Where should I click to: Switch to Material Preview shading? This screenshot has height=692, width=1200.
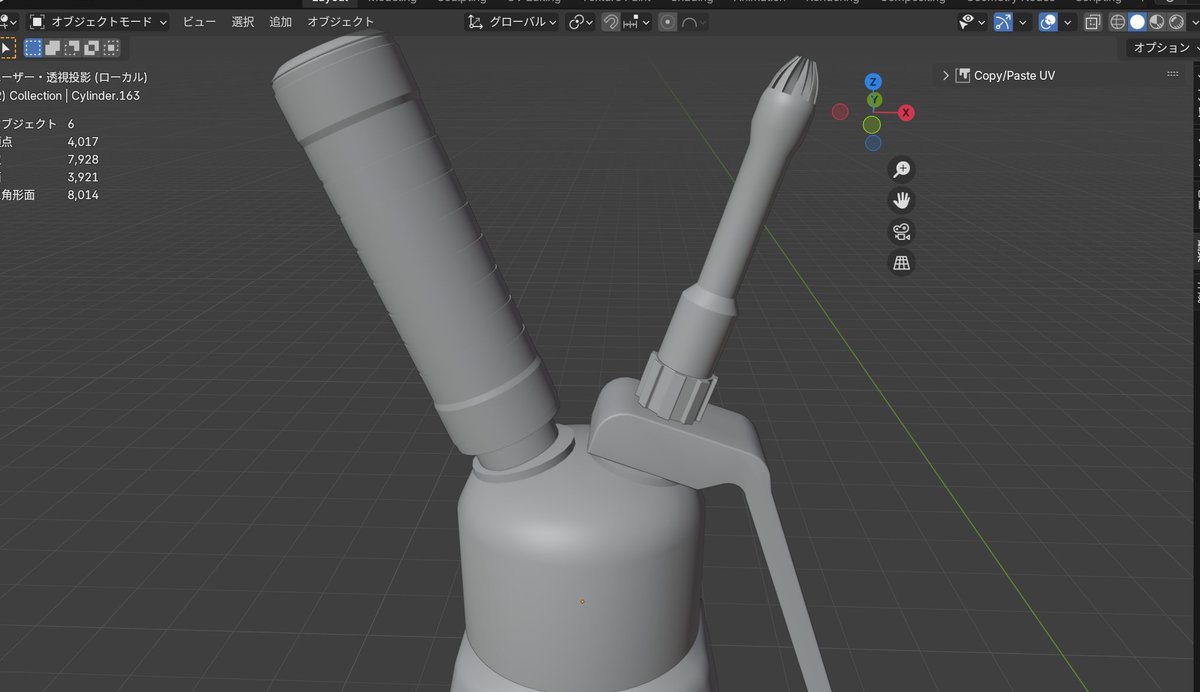pyautogui.click(x=1157, y=21)
